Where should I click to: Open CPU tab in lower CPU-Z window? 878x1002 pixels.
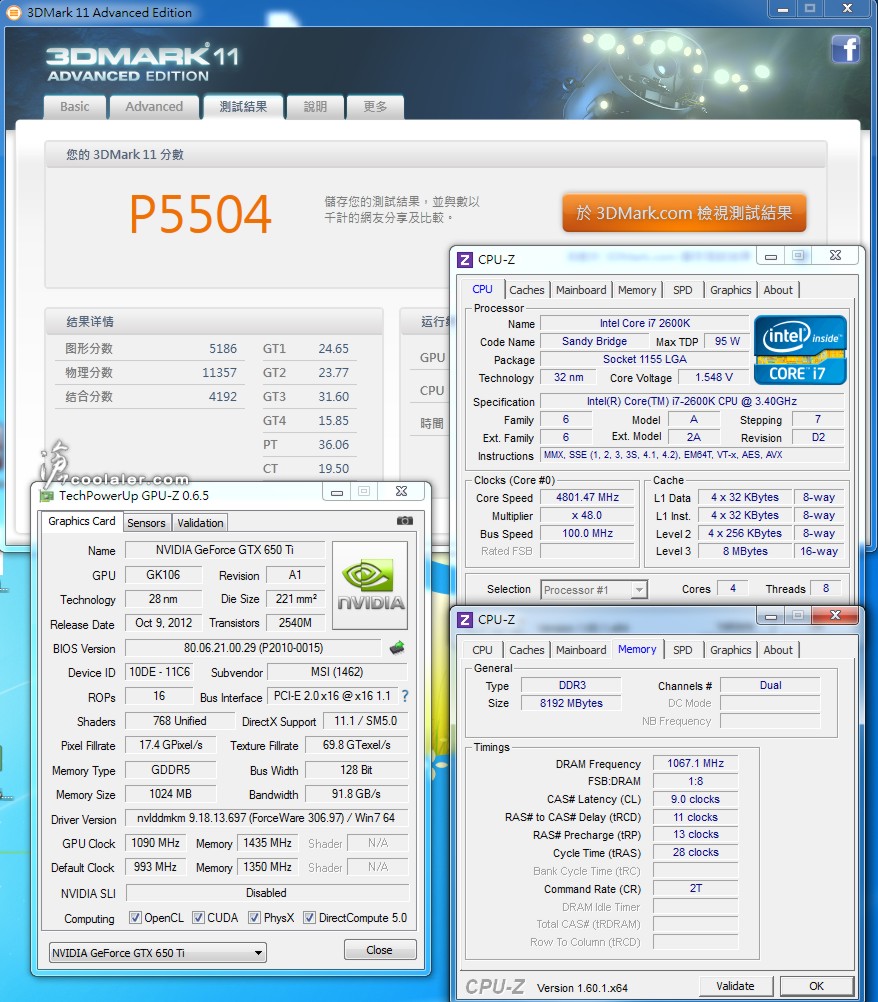482,650
